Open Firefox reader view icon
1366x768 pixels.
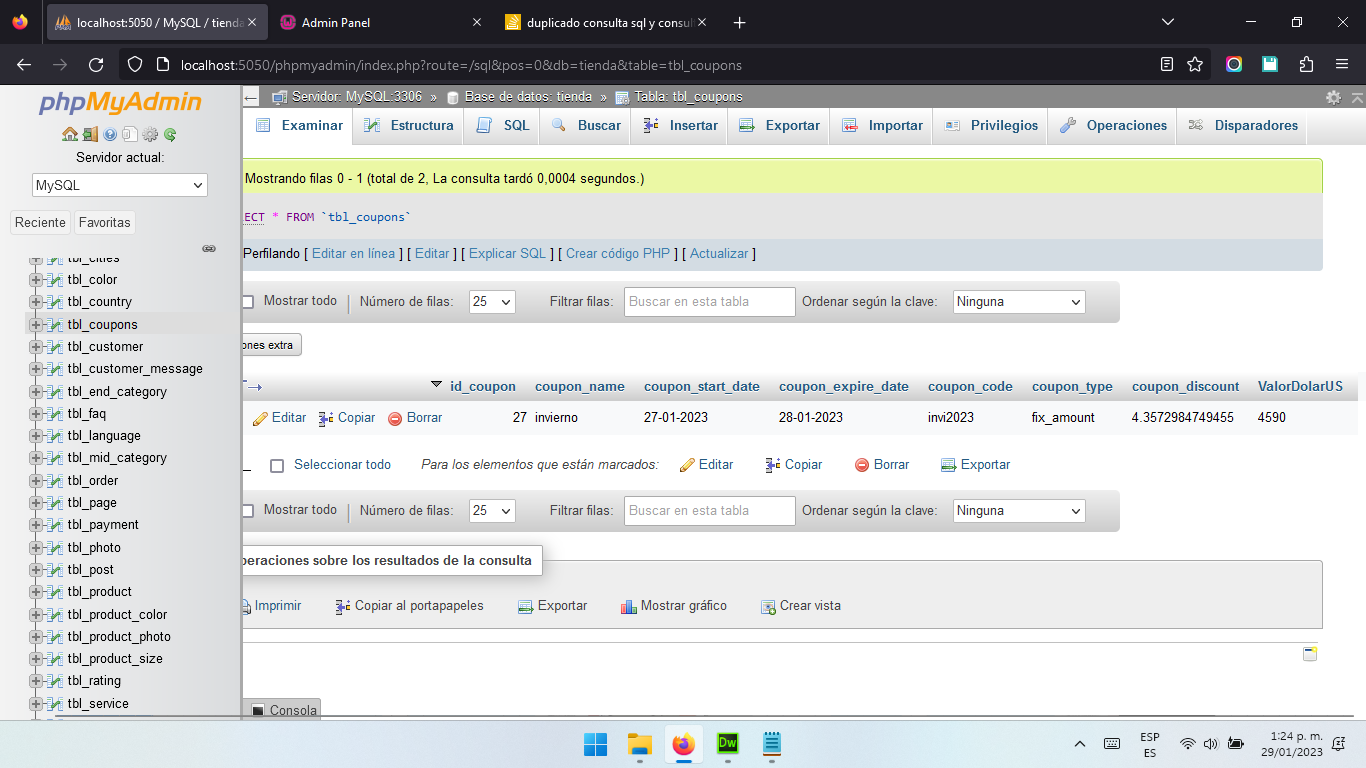tap(1167, 64)
